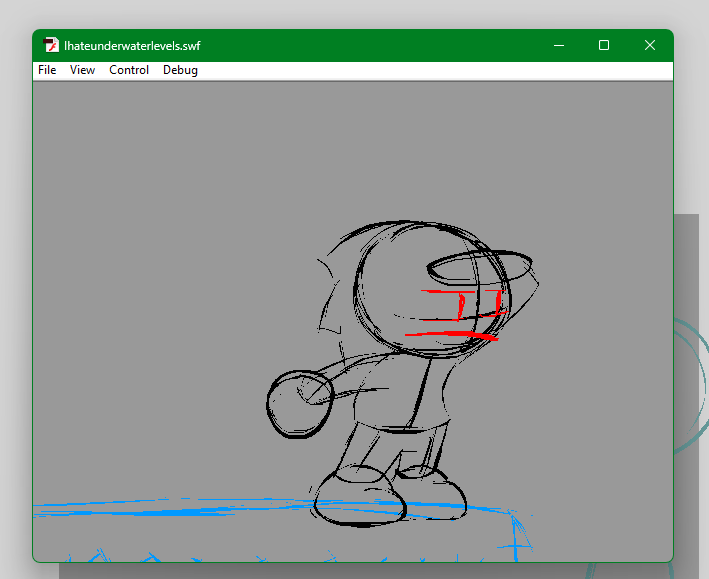The image size is (709, 579).
Task: Open the View menu
Action: 82,70
